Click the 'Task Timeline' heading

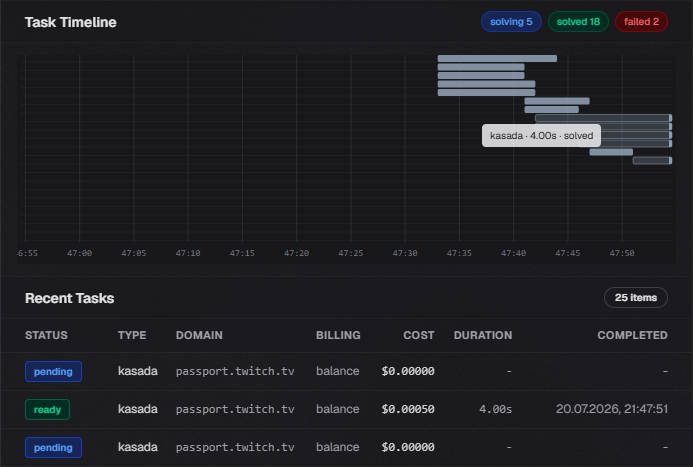71,22
